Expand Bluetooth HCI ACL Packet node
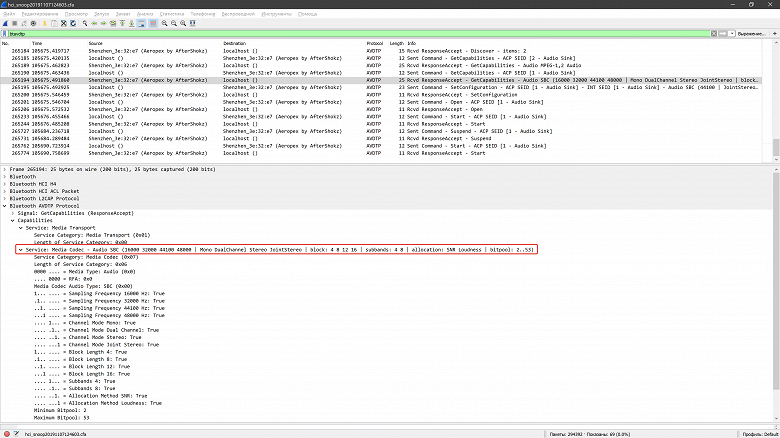This screenshot has width=780, height=438. pos(5,191)
